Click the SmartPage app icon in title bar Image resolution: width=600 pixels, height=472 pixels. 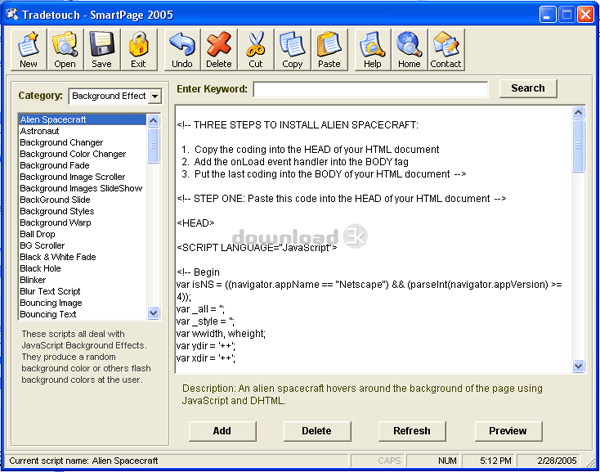[12, 15]
